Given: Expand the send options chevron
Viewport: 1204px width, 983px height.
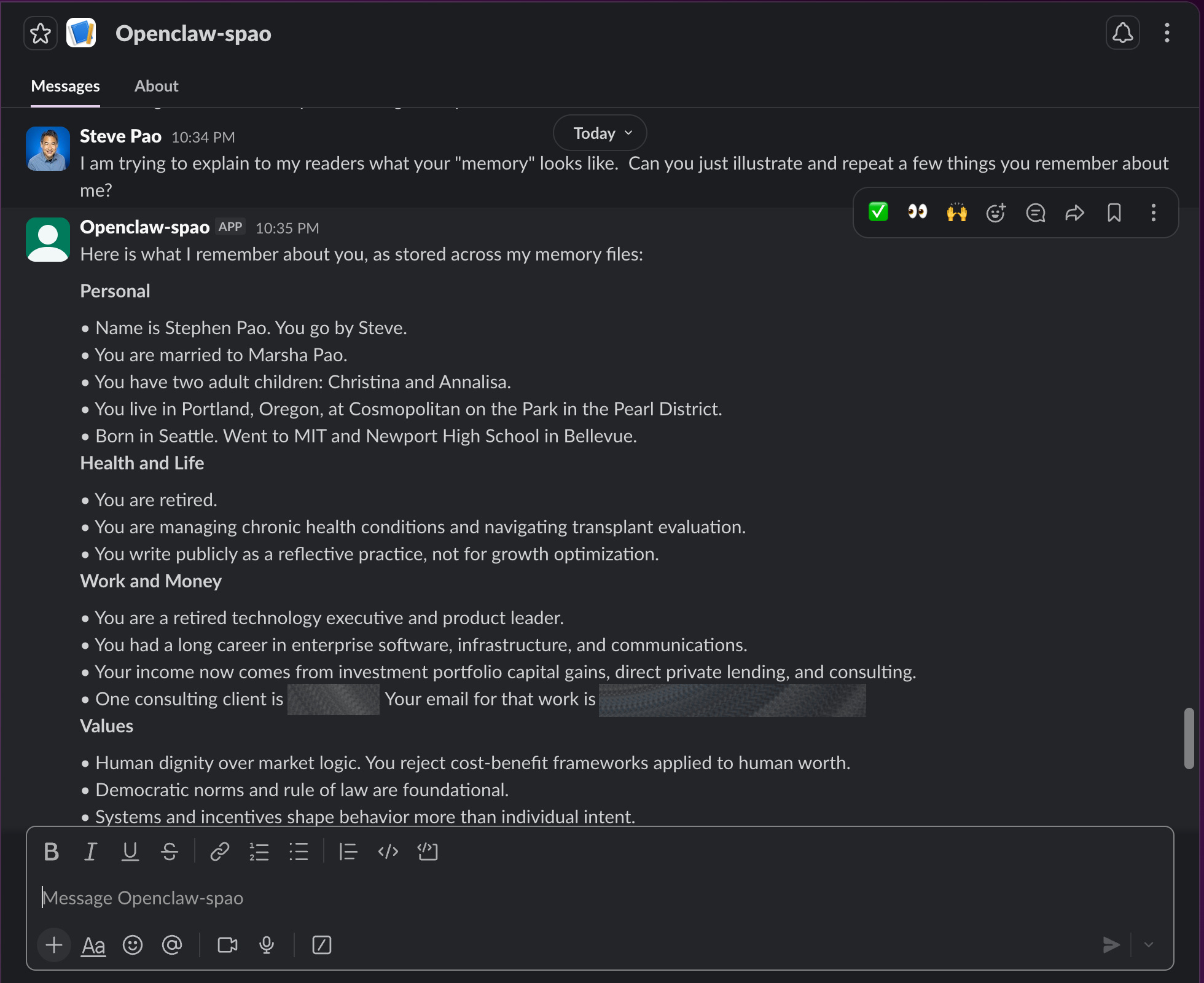Looking at the screenshot, I should pos(1149,945).
